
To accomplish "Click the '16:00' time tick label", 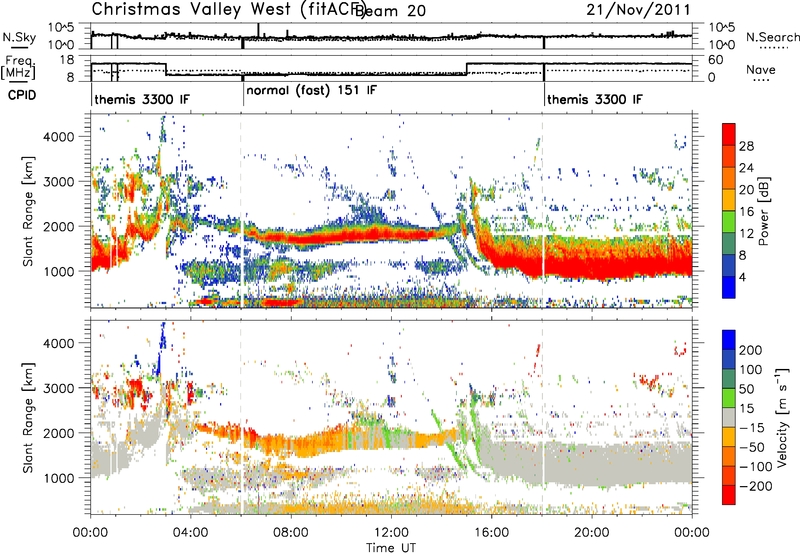I will coord(491,532).
